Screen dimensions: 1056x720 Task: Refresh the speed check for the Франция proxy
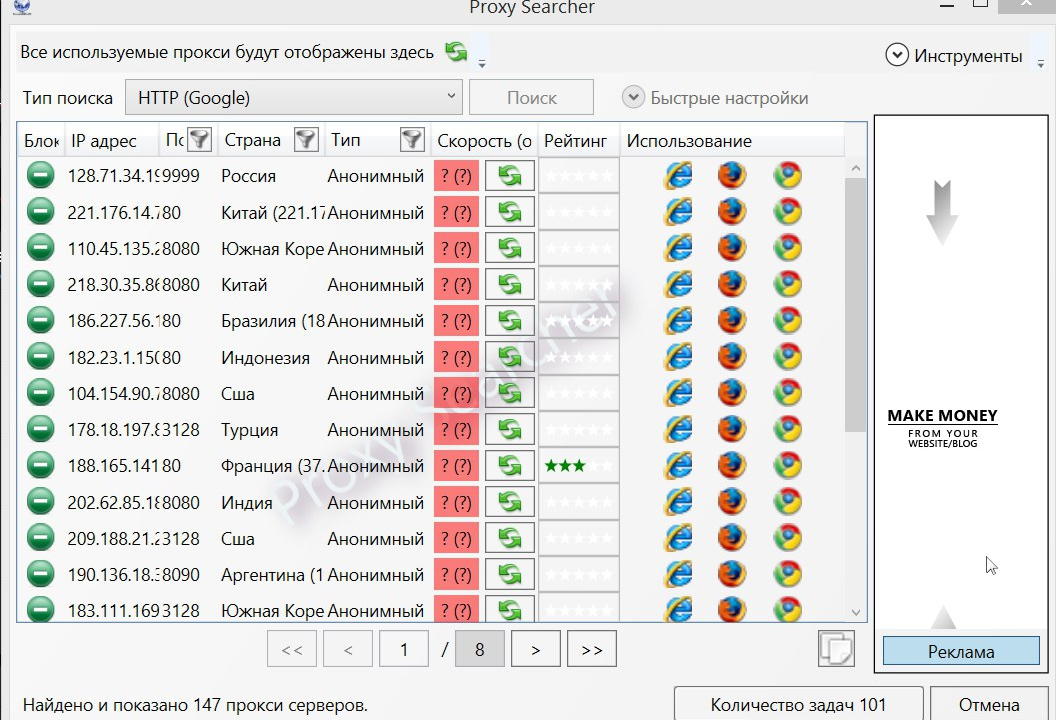(510, 465)
